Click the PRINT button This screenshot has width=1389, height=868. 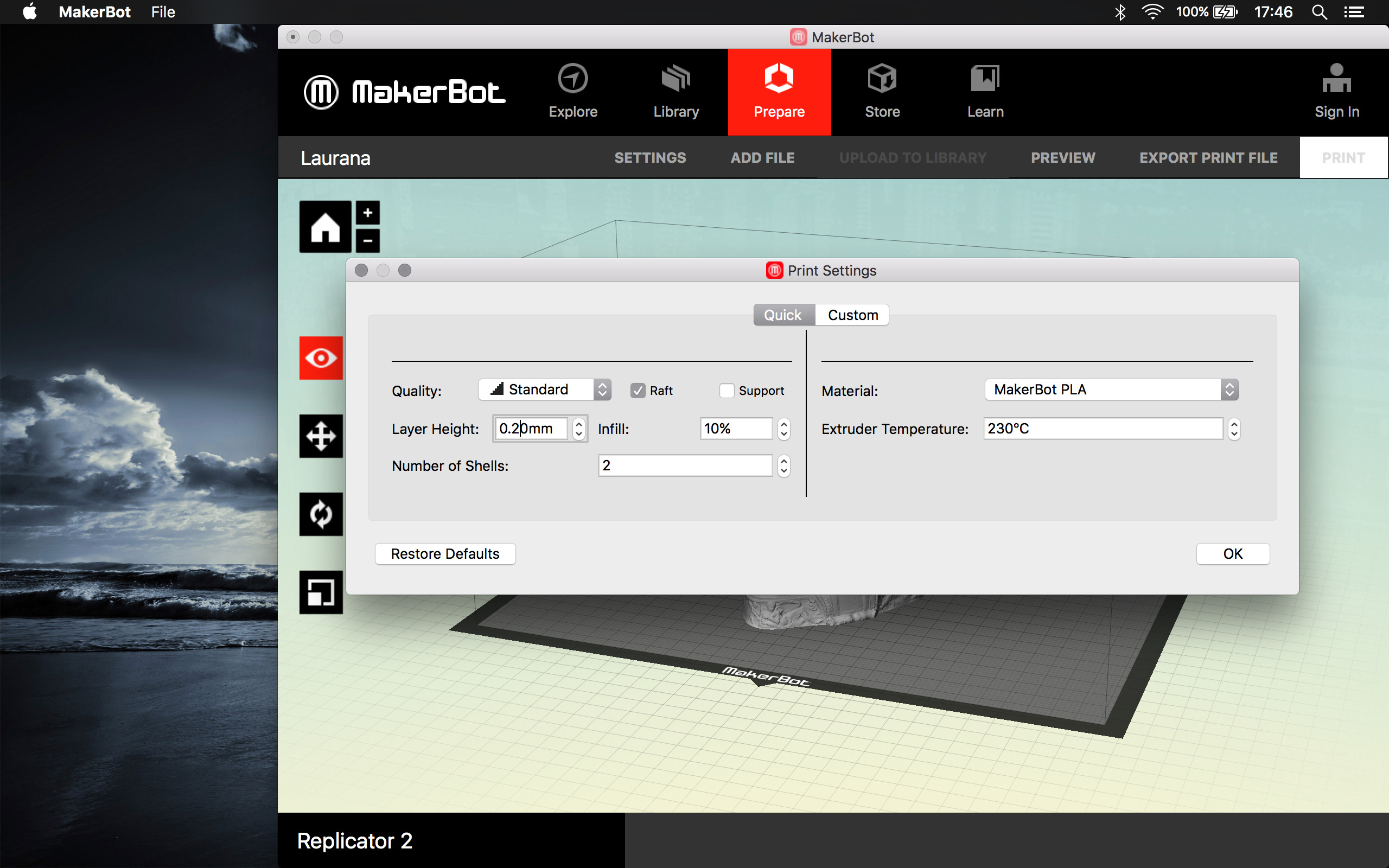1343,157
